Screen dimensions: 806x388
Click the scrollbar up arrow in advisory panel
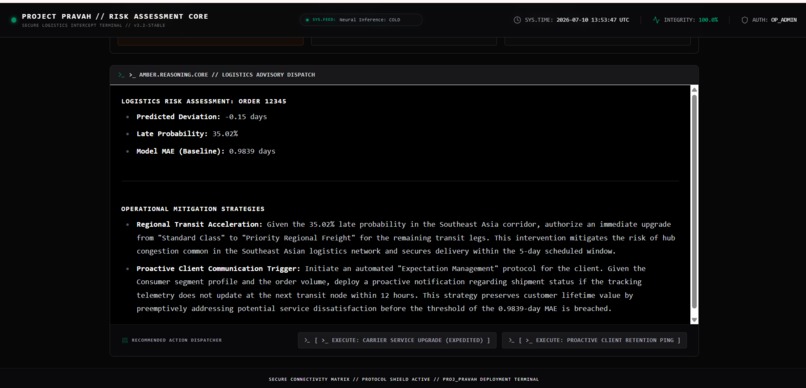[x=694, y=89]
